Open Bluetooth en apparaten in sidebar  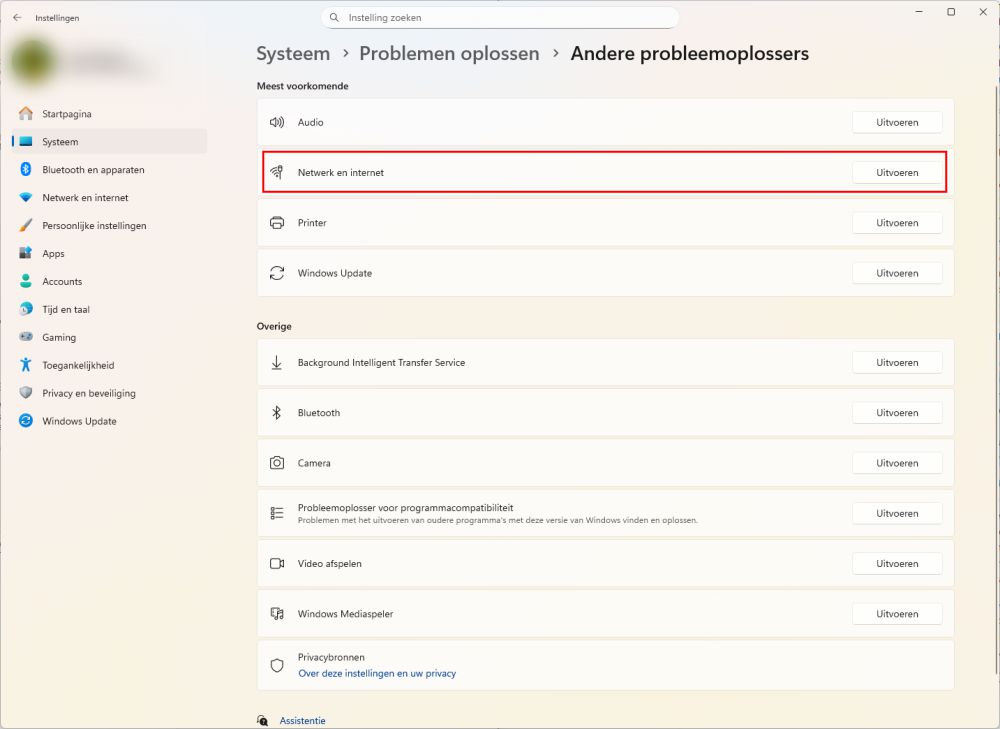[93, 170]
